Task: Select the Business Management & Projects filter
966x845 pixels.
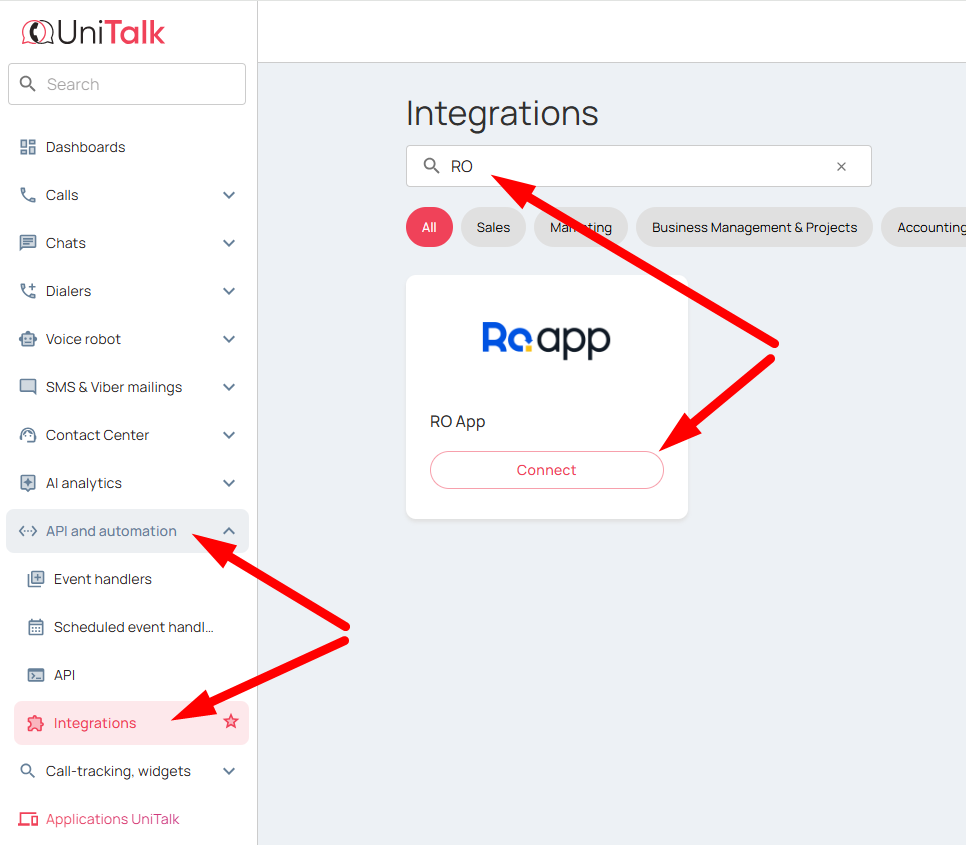Action: (754, 227)
